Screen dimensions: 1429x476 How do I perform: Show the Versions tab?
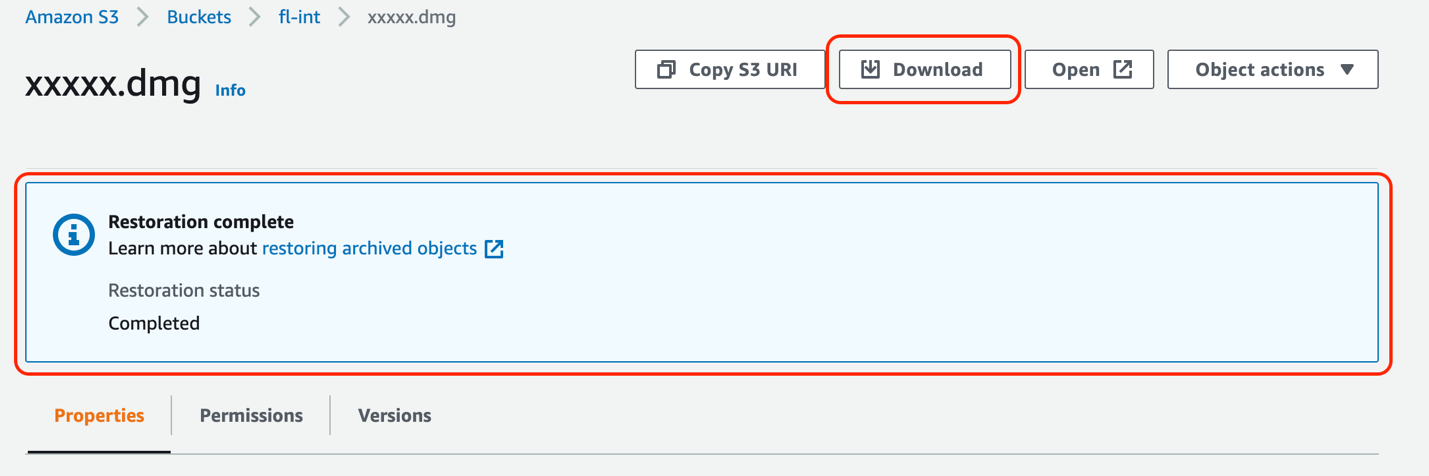pos(394,416)
